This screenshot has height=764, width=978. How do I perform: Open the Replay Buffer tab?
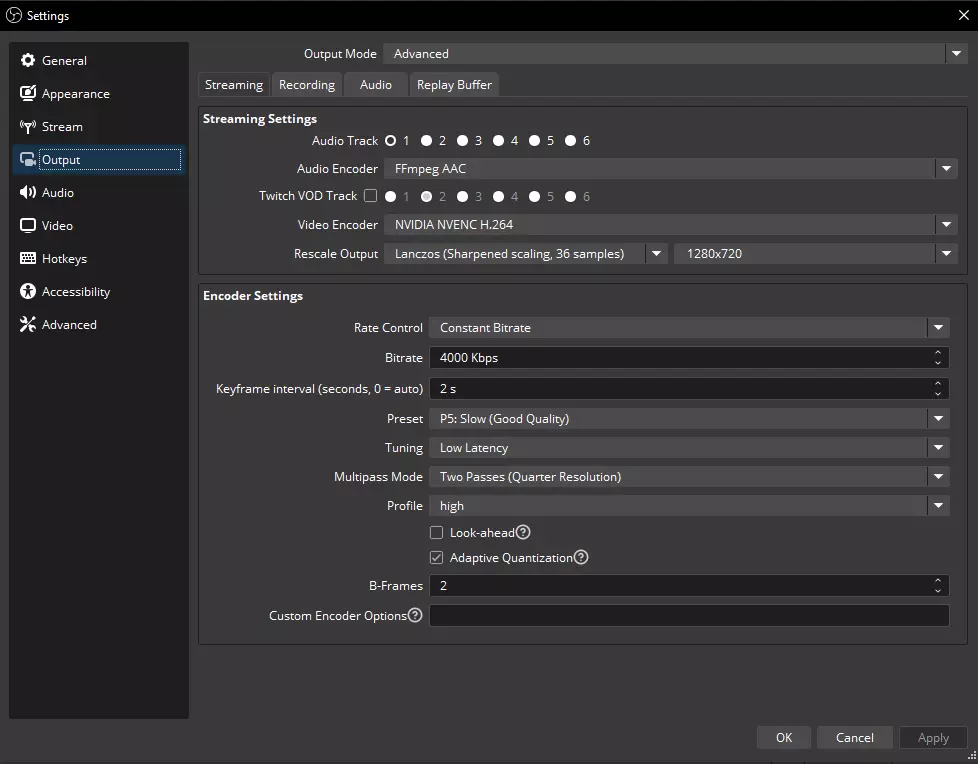click(x=454, y=85)
